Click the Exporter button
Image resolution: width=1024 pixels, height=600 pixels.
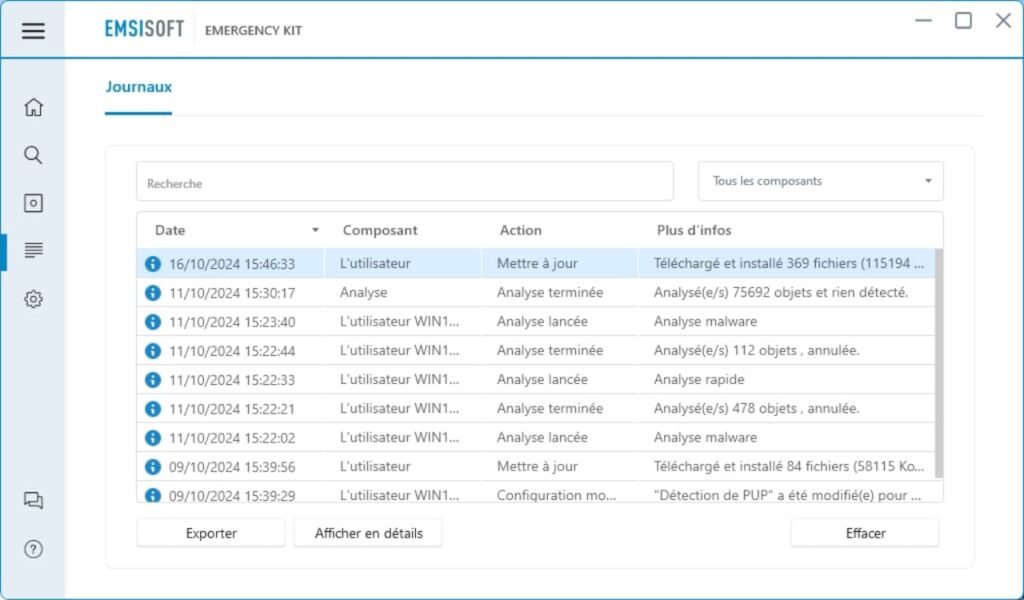coord(211,533)
